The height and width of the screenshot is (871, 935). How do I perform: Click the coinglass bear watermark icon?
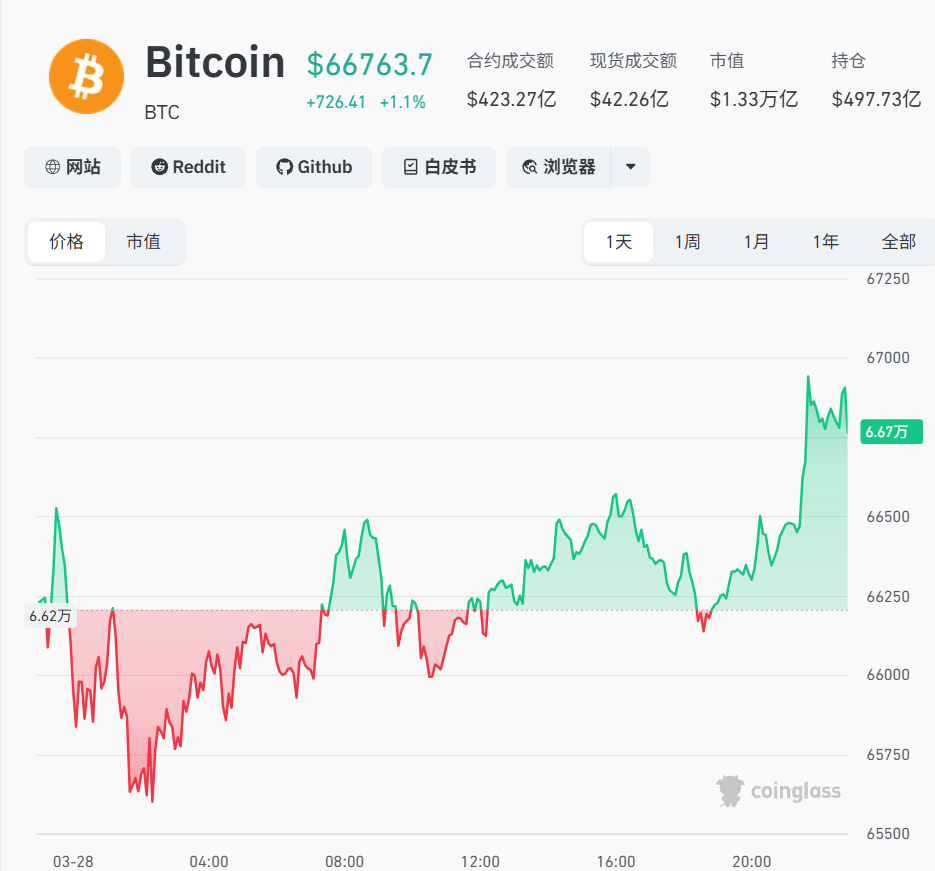coord(731,790)
